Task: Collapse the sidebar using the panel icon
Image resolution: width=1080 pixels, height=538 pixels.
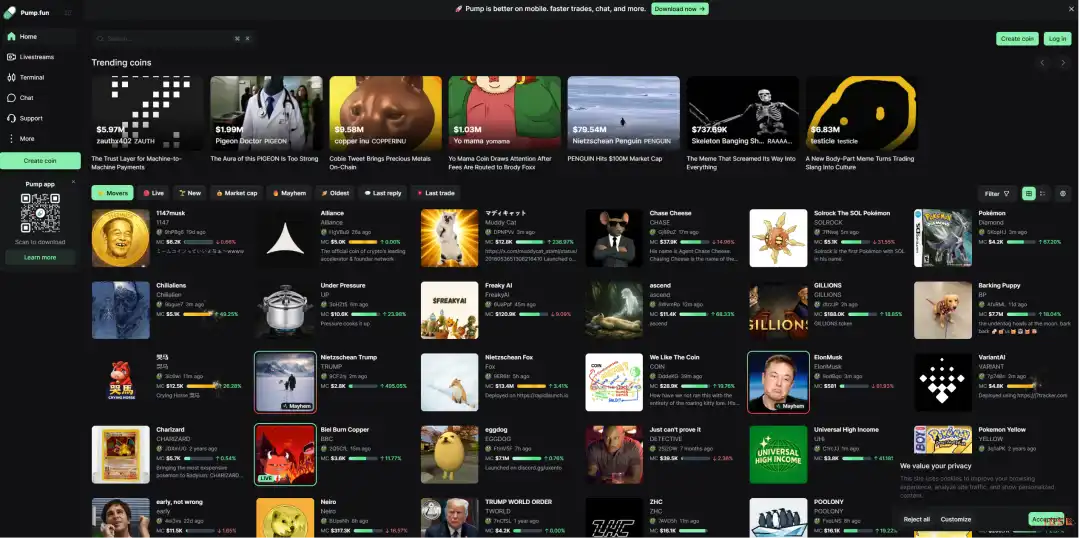Action: point(68,13)
